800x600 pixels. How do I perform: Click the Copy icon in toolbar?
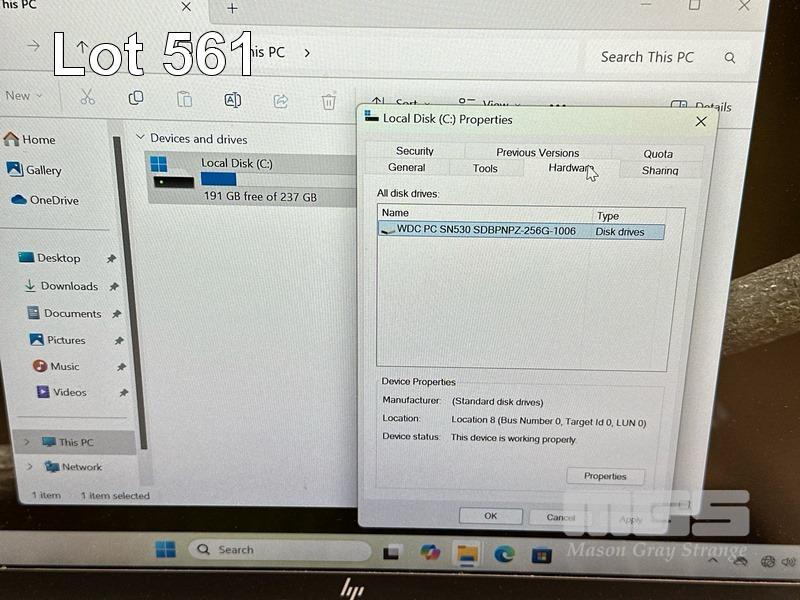pyautogui.click(x=136, y=98)
